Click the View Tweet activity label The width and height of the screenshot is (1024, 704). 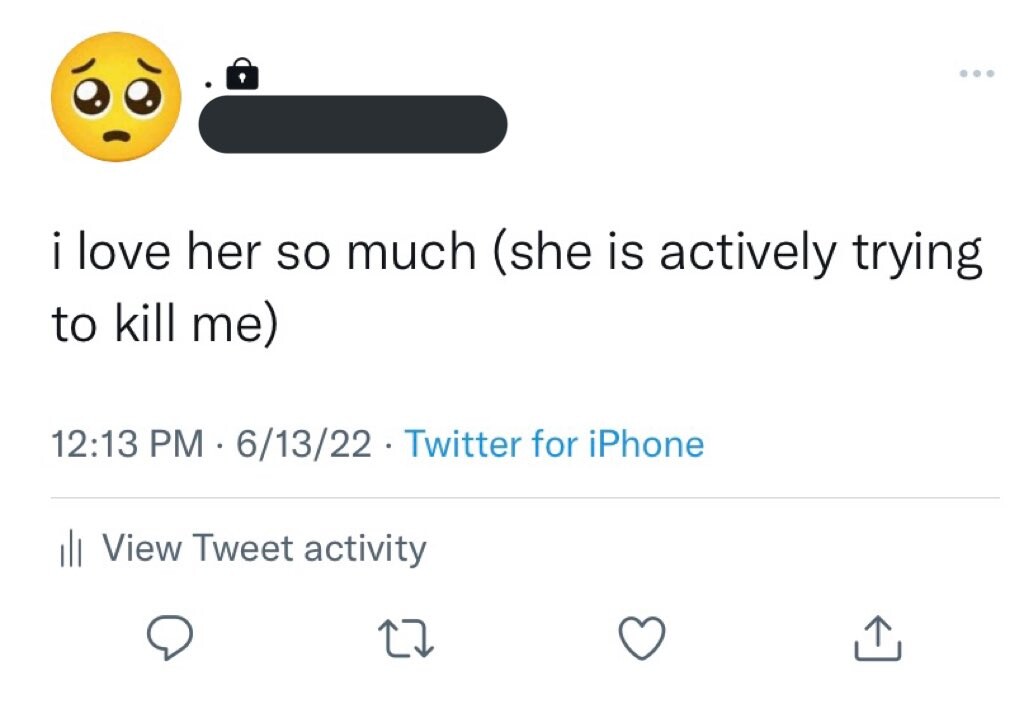(x=264, y=548)
